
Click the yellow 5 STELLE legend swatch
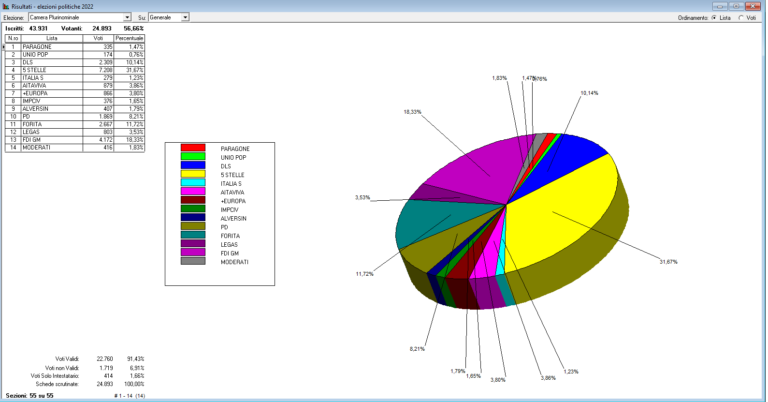(x=193, y=176)
